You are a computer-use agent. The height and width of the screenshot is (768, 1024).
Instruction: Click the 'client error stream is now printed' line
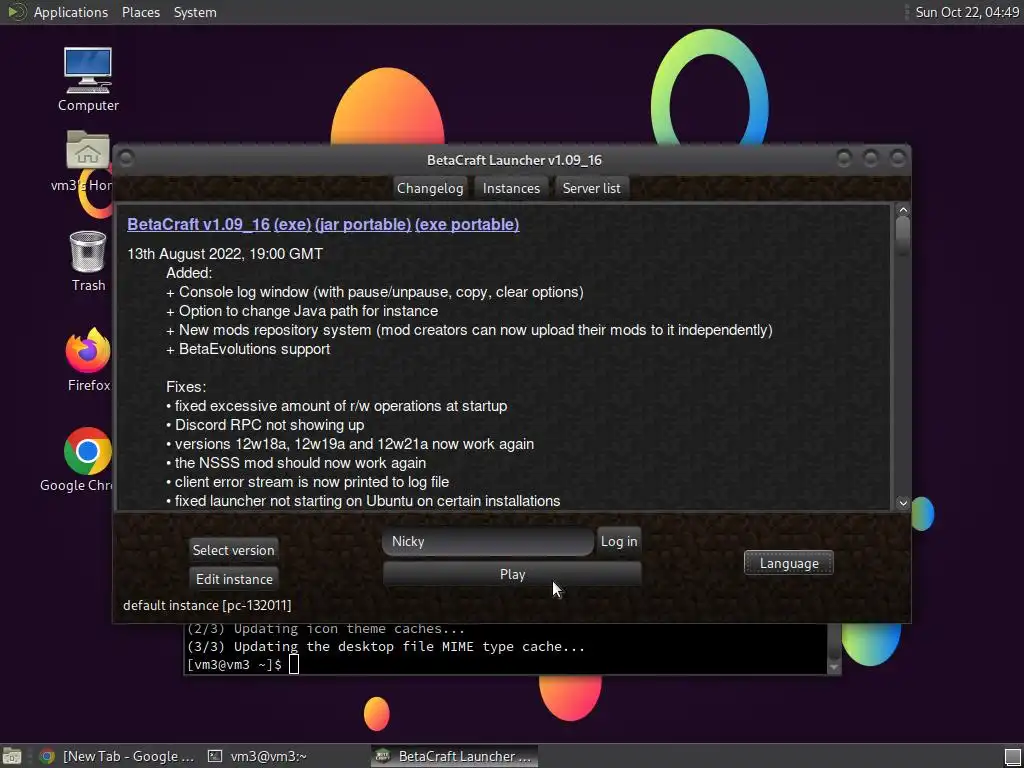pyautogui.click(x=308, y=481)
